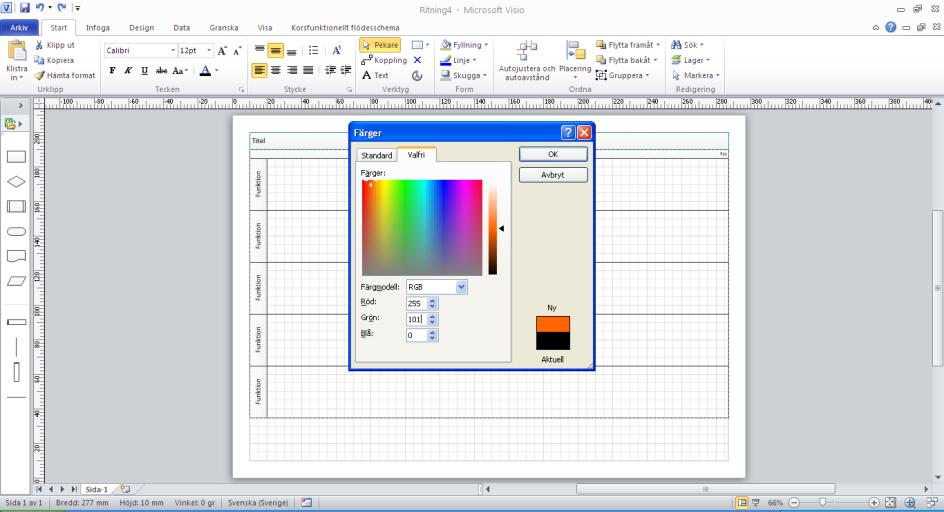Switch to the Design ribbon tab

(141, 28)
